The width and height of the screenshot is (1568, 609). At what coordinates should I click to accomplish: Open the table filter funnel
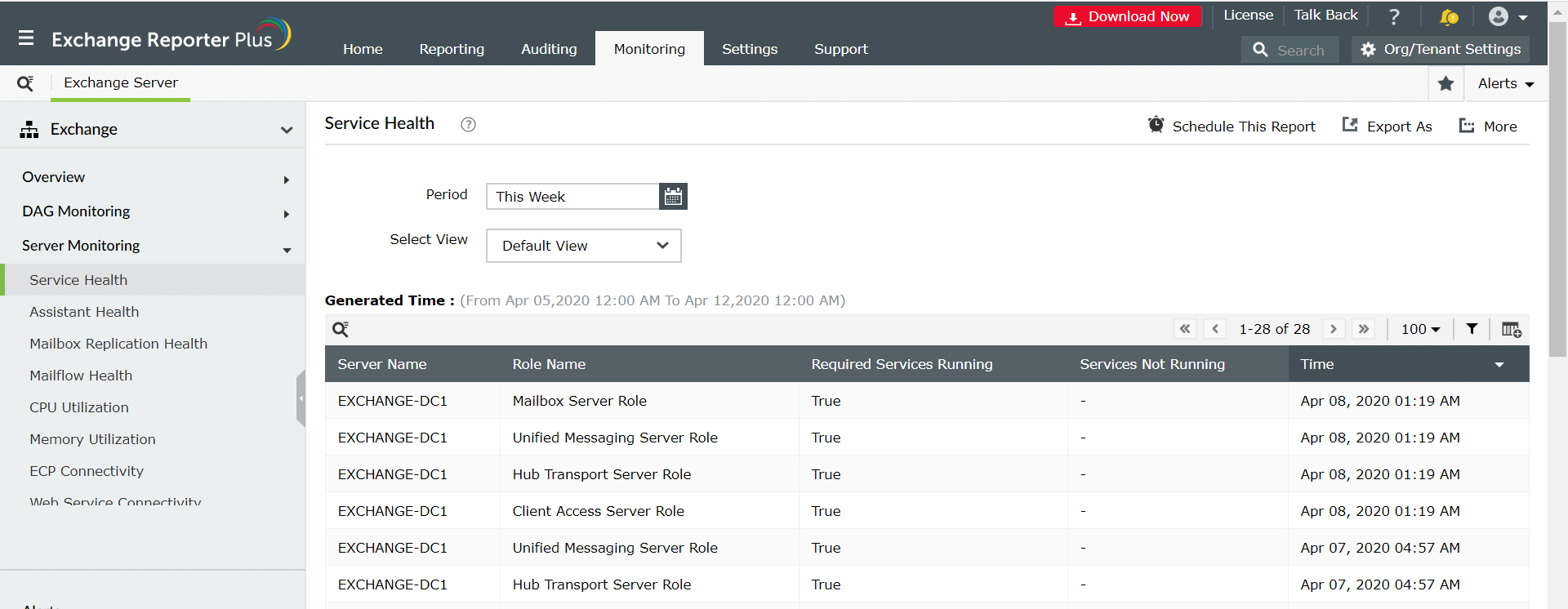pos(1472,329)
